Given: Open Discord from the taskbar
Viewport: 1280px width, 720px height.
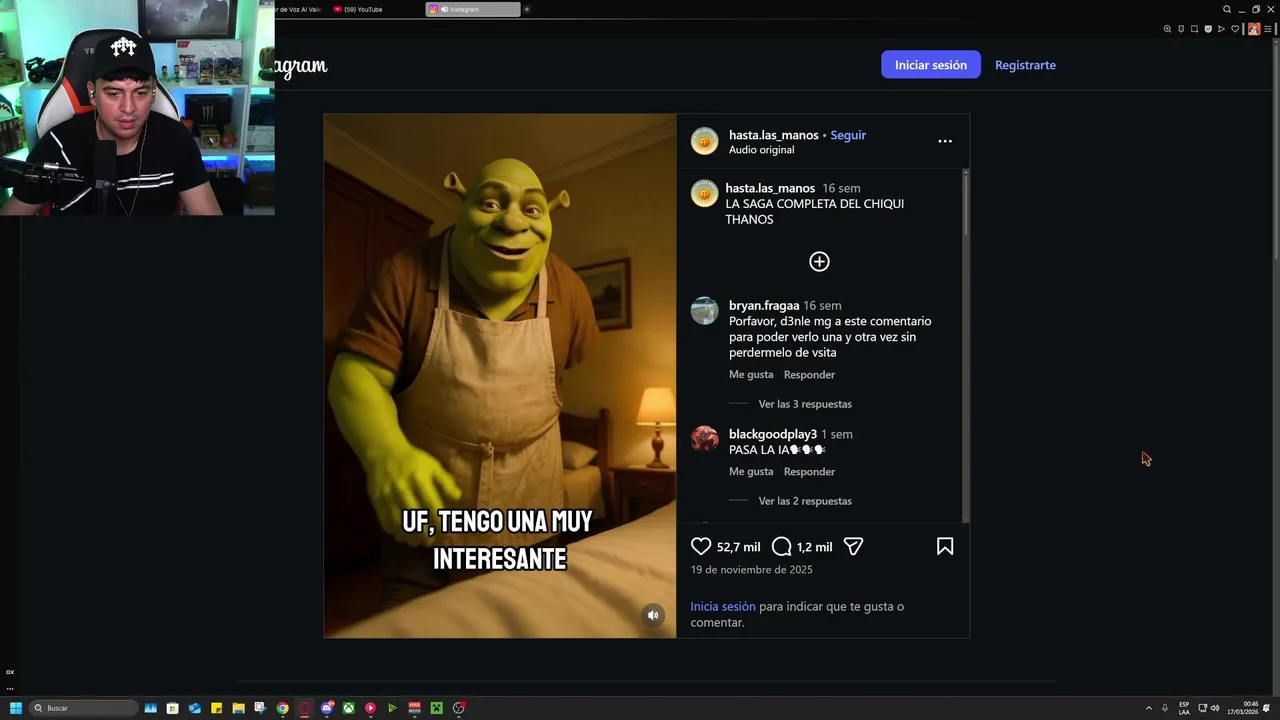Looking at the screenshot, I should tap(326, 708).
